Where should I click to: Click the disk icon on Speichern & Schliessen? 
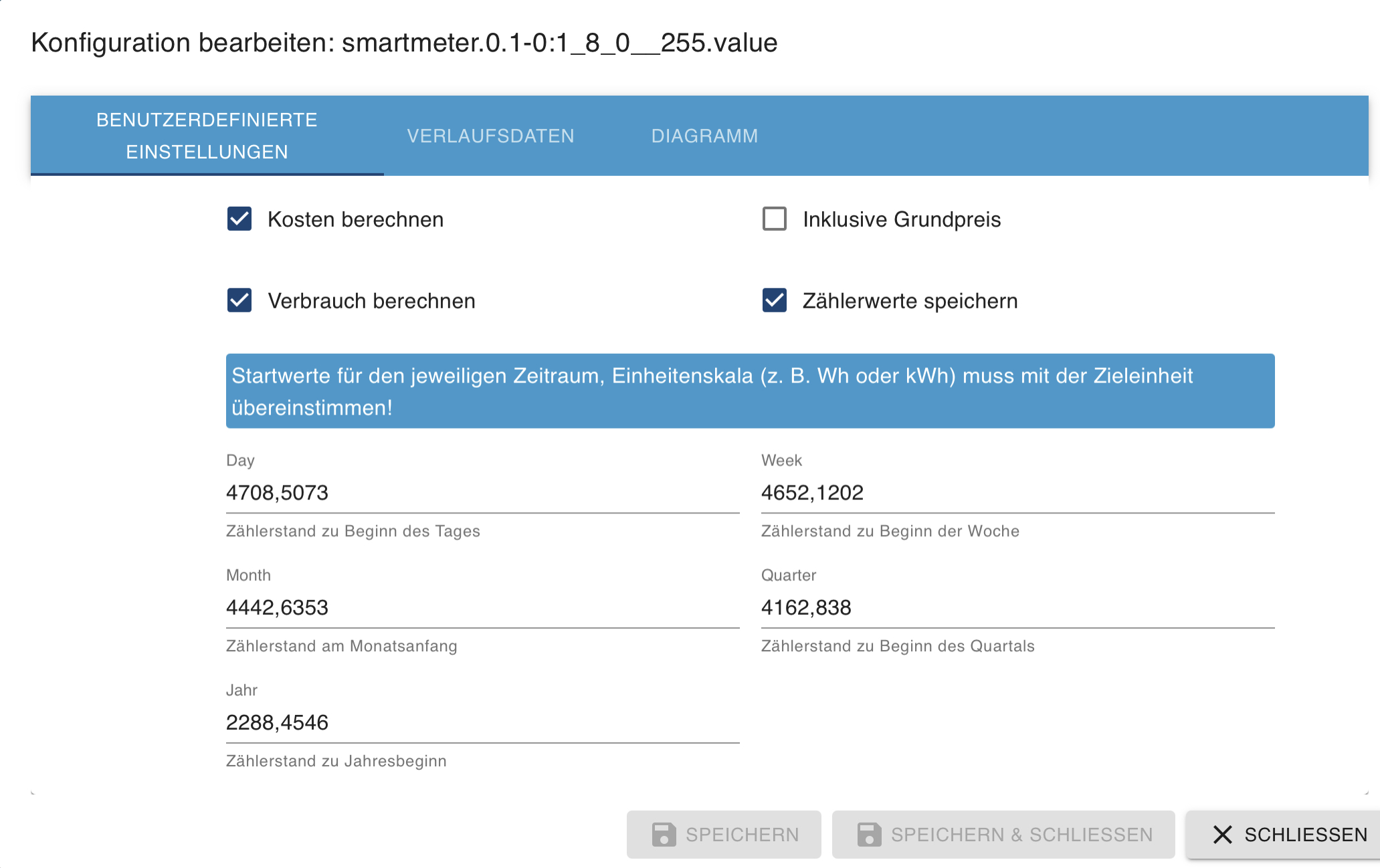point(869,835)
